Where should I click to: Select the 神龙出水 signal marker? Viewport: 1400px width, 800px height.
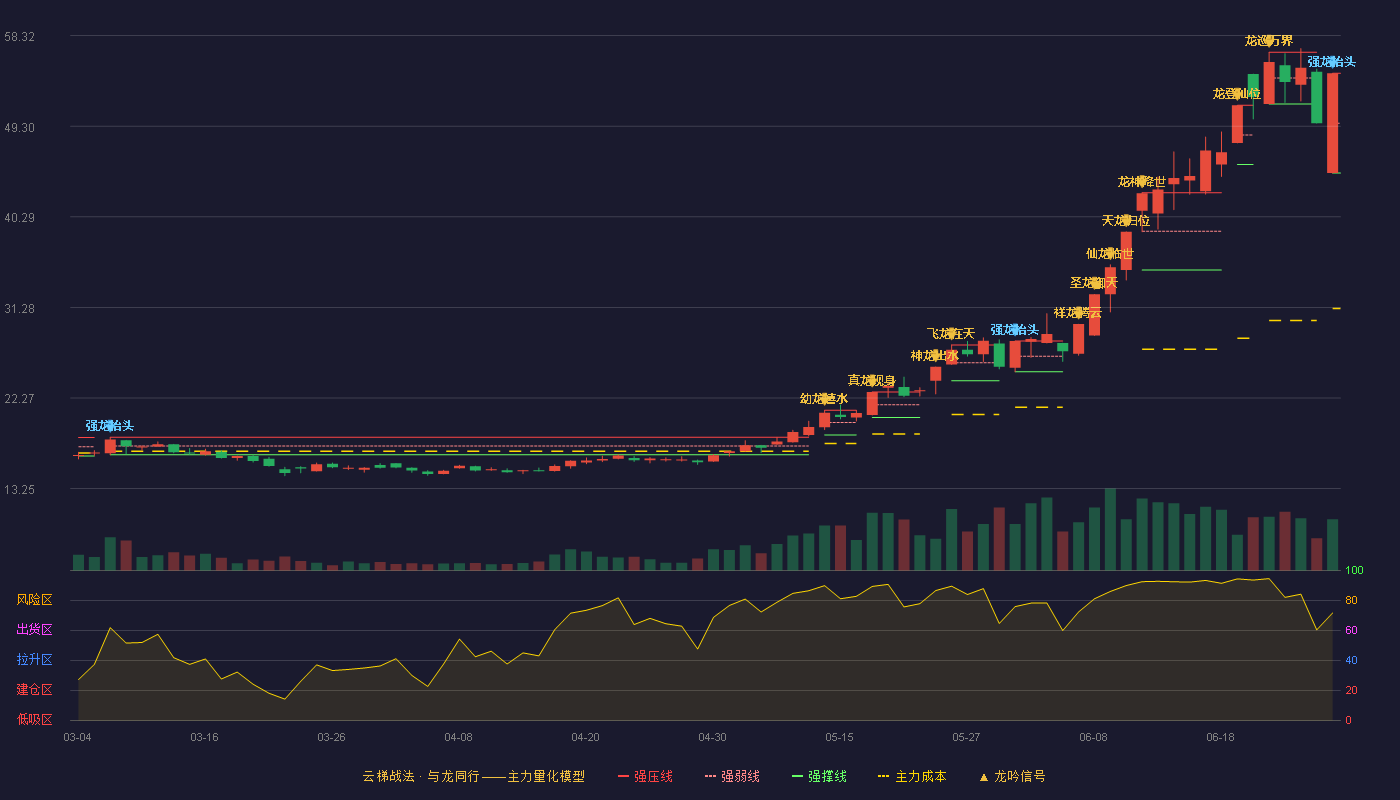click(935, 355)
